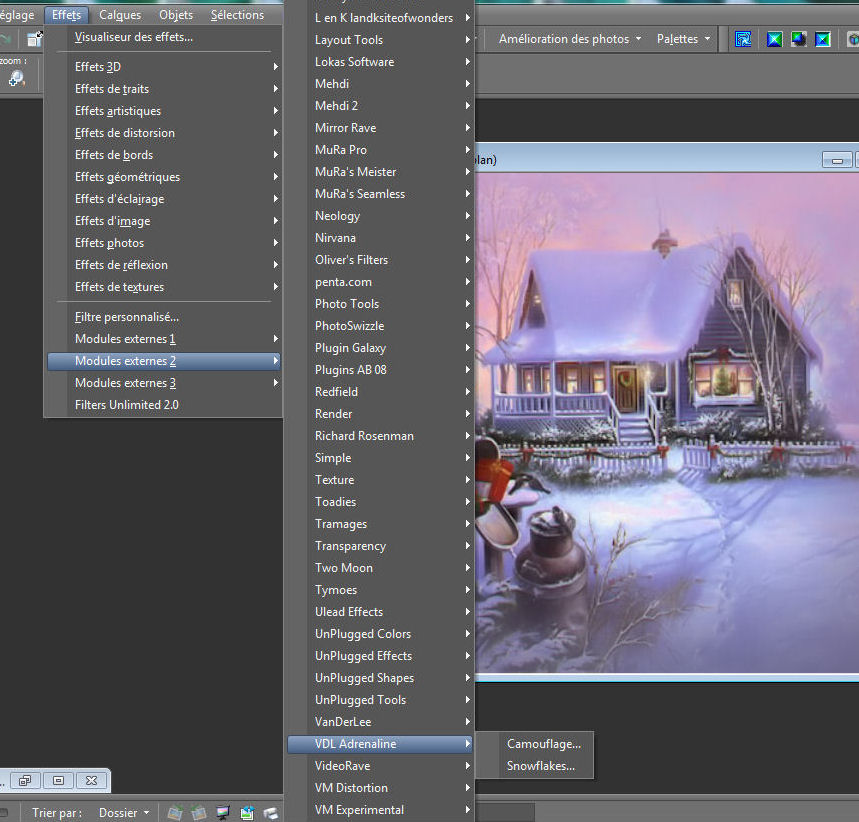
Task: Open the Two Moon plugin submenu
Action: click(380, 568)
